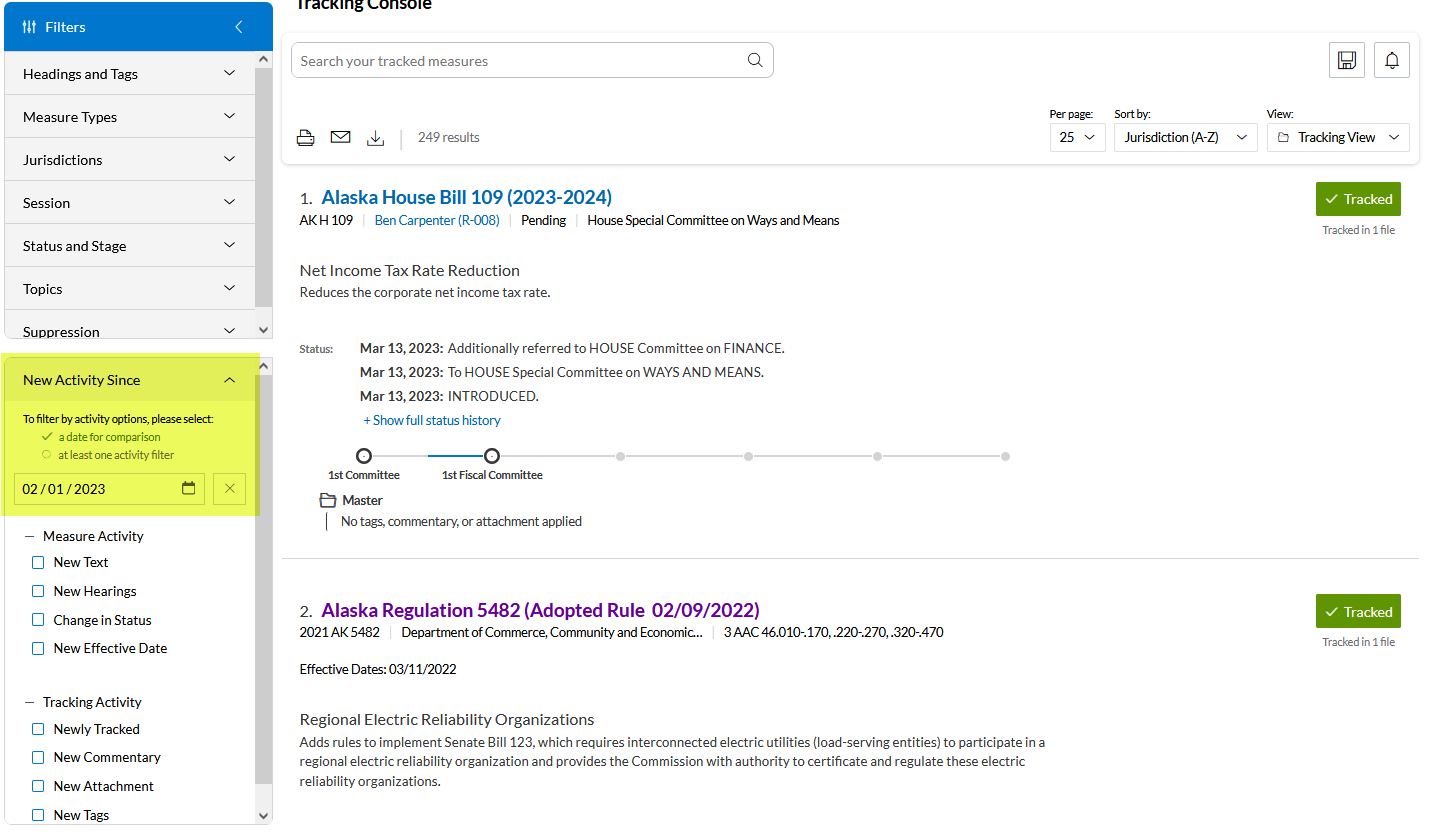Click the save search floppy disk icon
The image size is (1440, 832).
(x=1346, y=60)
